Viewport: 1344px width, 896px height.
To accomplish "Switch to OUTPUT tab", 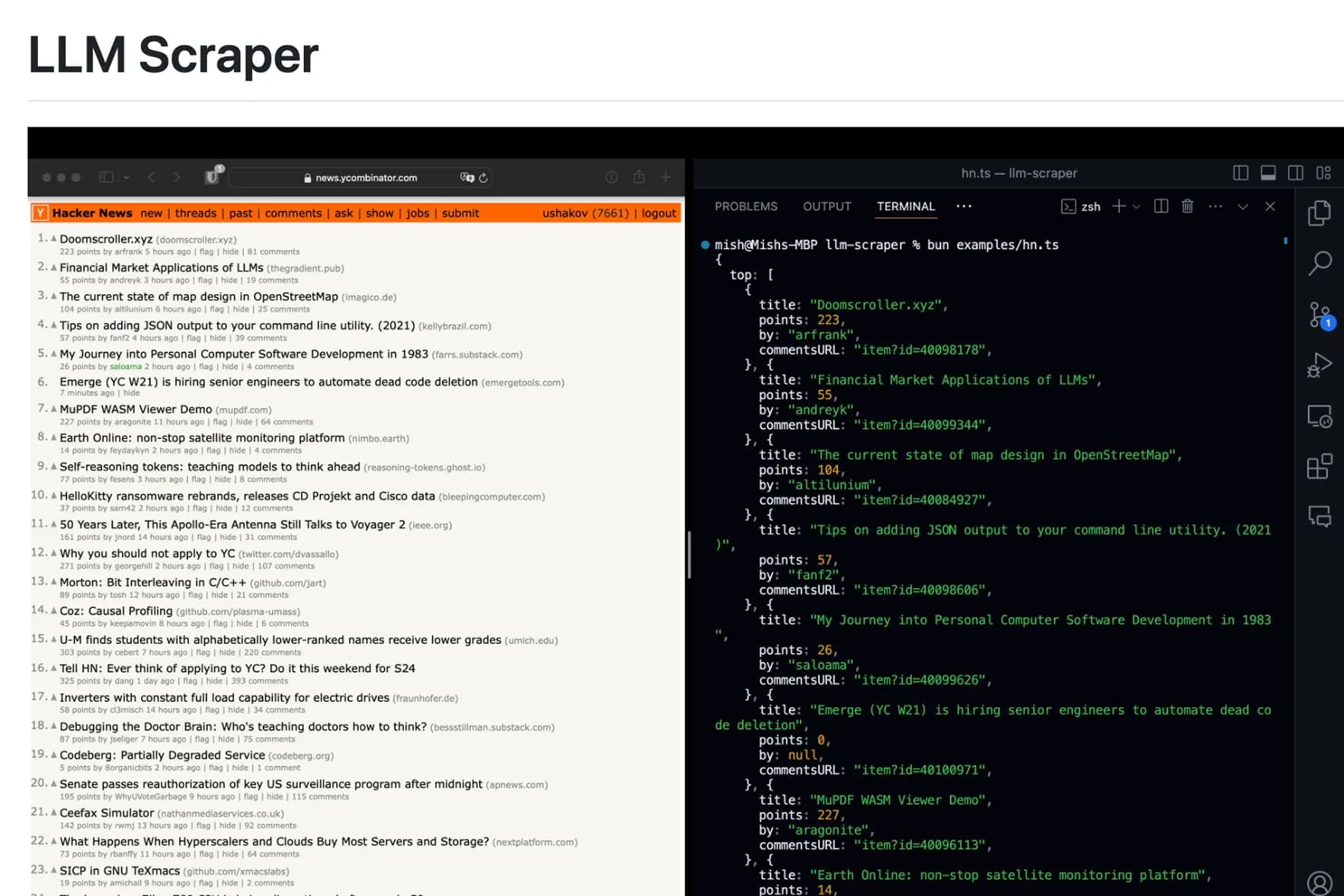I will coord(827,206).
